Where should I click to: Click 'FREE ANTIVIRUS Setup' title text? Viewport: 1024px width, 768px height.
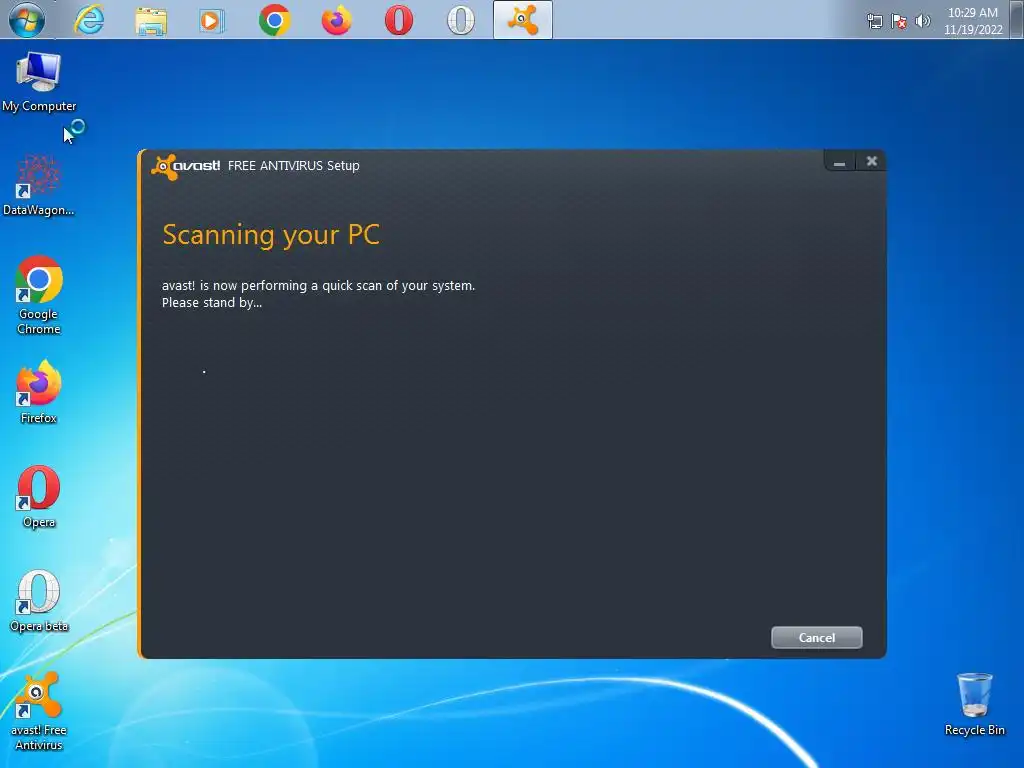[x=293, y=166]
